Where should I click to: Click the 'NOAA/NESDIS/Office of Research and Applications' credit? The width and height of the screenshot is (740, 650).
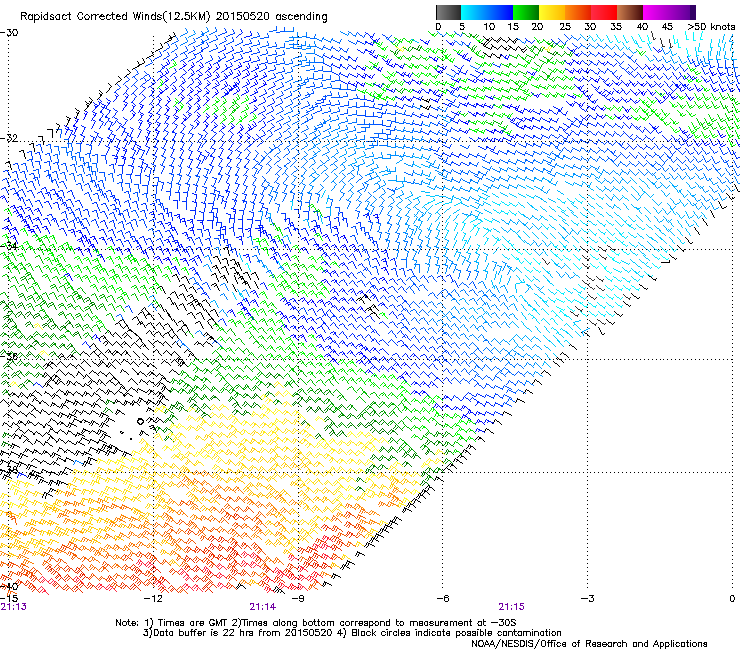click(x=589, y=644)
